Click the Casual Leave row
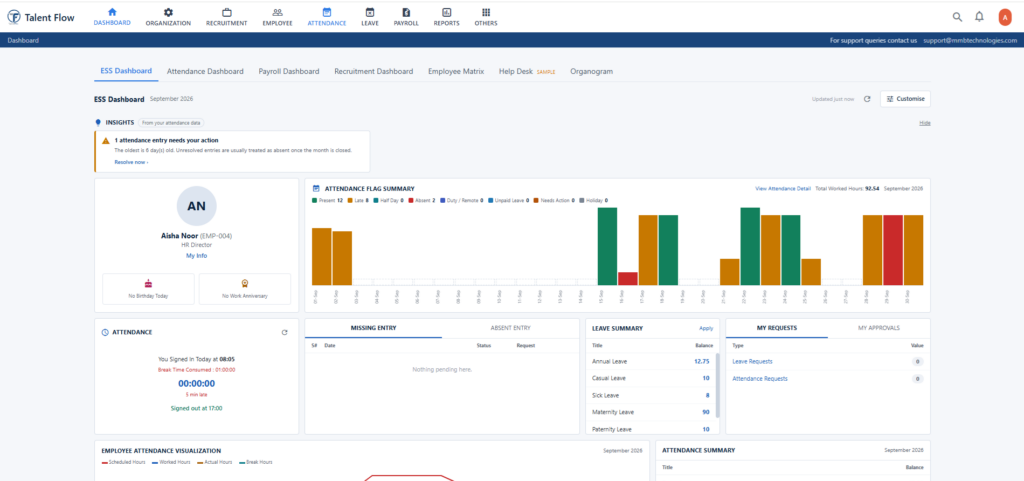Viewport: 1024px width, 481px height. point(651,378)
